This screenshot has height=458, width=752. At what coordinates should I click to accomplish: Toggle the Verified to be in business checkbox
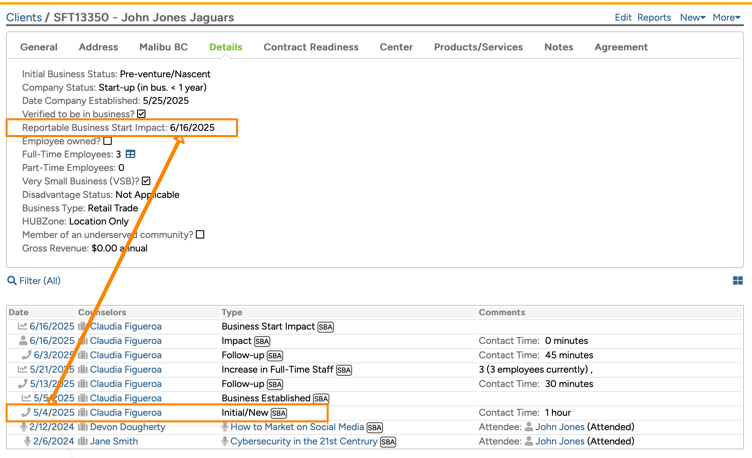coord(141,114)
